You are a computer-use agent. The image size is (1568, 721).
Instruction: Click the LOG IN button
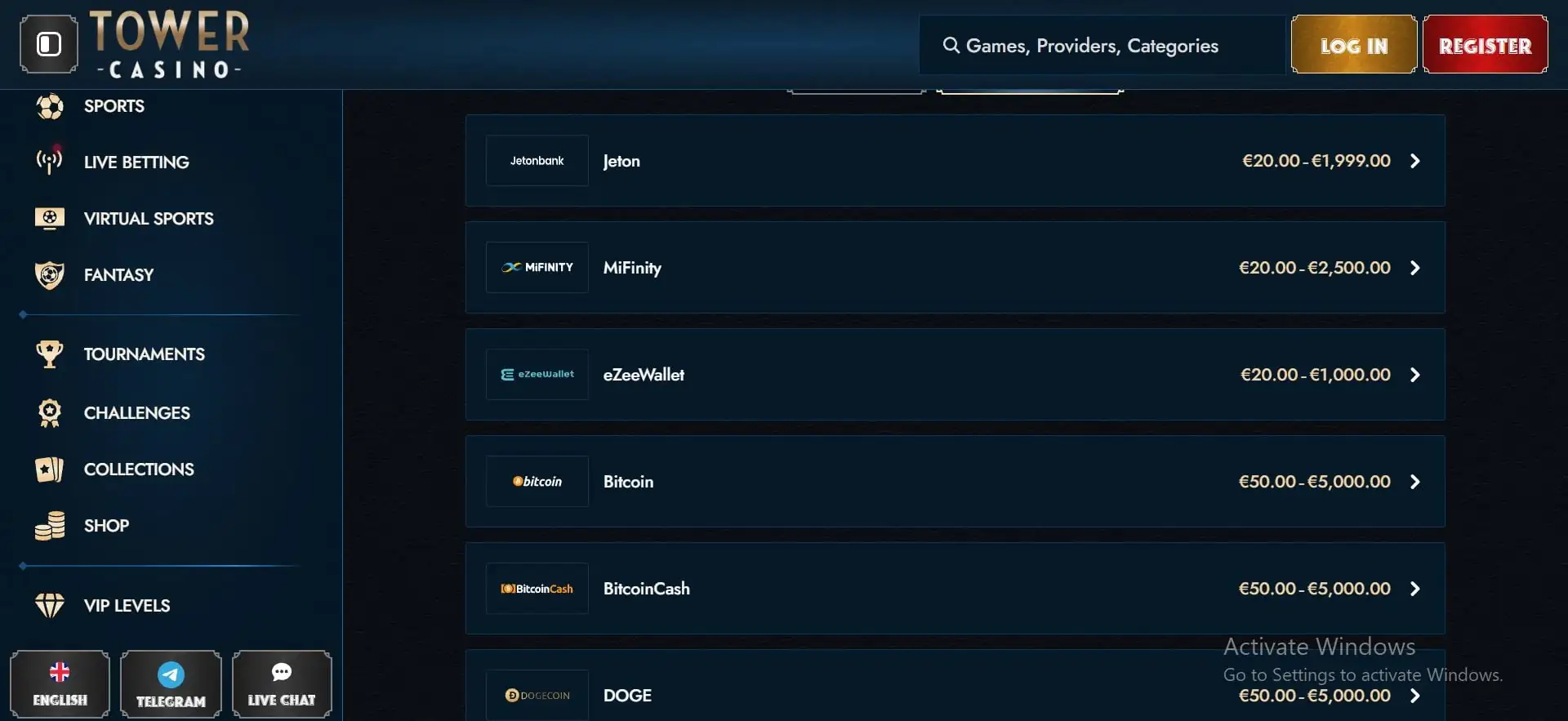click(x=1354, y=45)
